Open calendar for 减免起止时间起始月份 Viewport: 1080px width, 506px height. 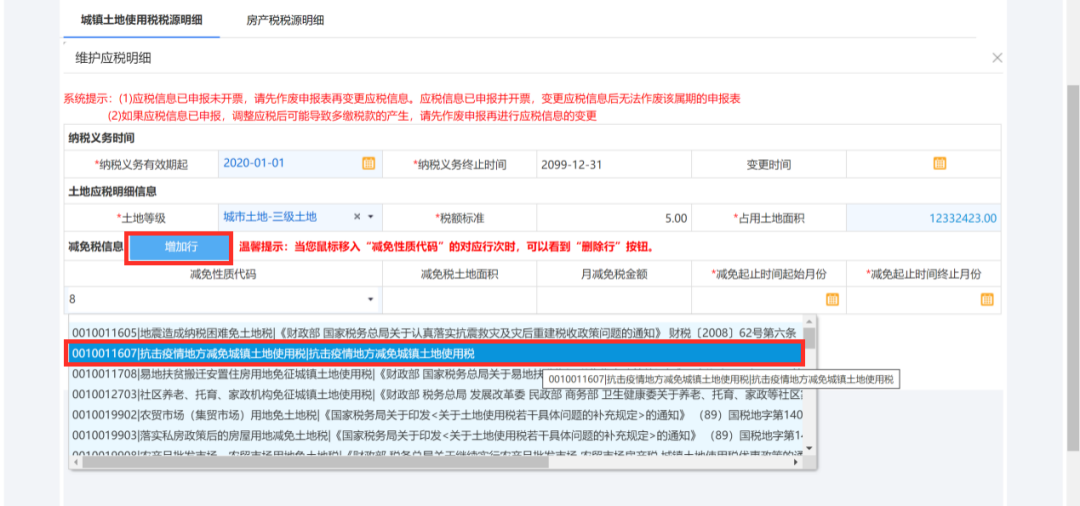point(832,299)
